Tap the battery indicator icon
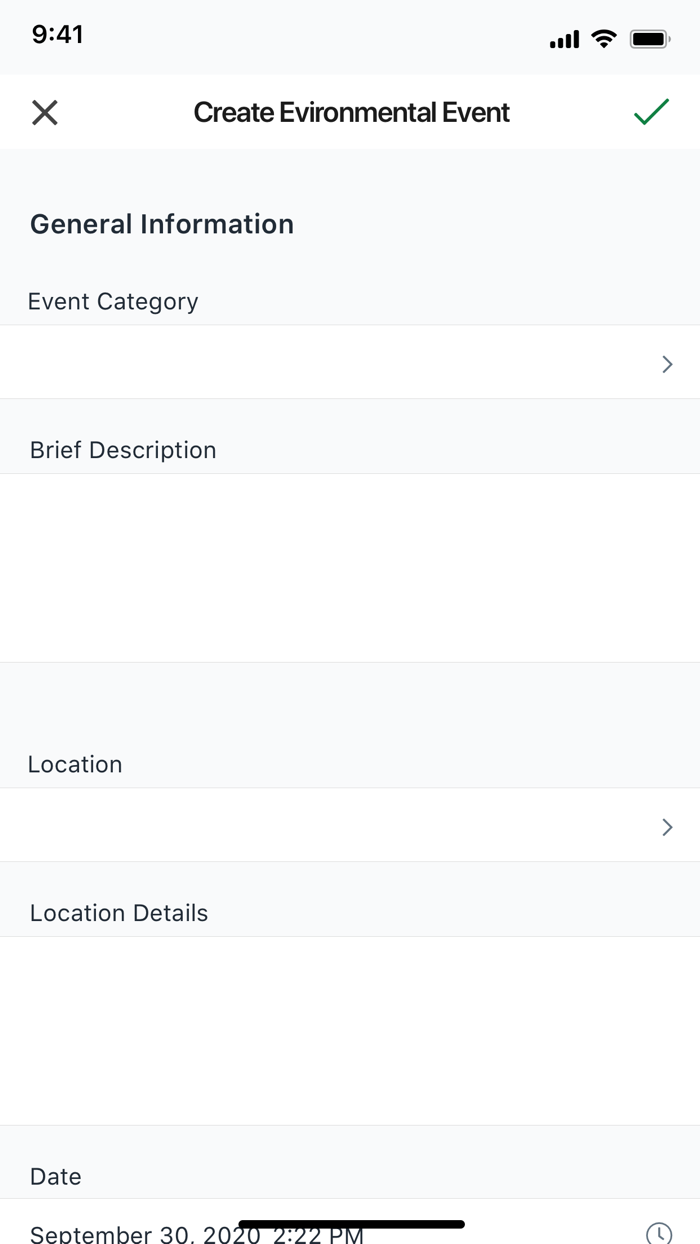The width and height of the screenshot is (700, 1244). point(649,39)
